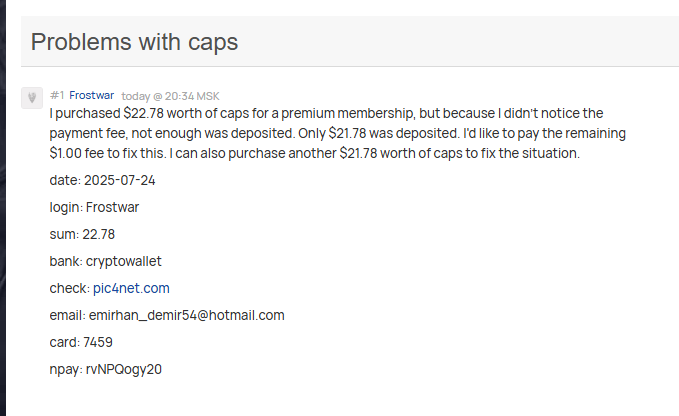Open the #1 post number permalink
This screenshot has height=416, width=679.
57,95
